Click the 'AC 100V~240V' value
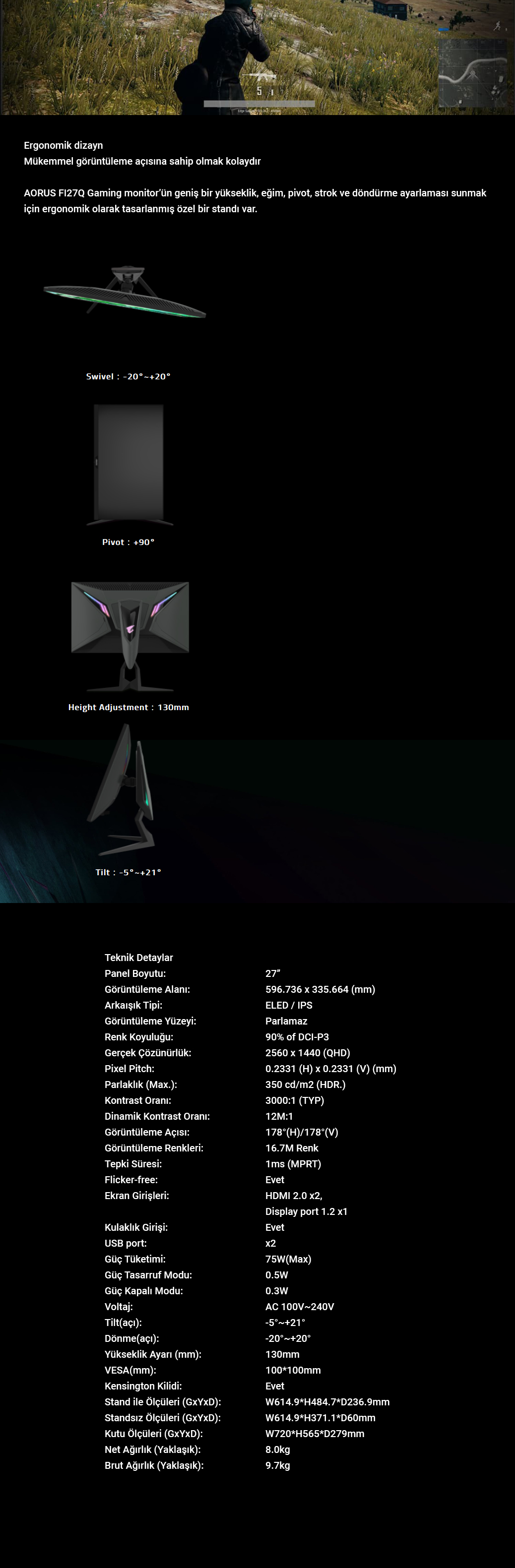The width and height of the screenshot is (515, 1568). 300,1306
